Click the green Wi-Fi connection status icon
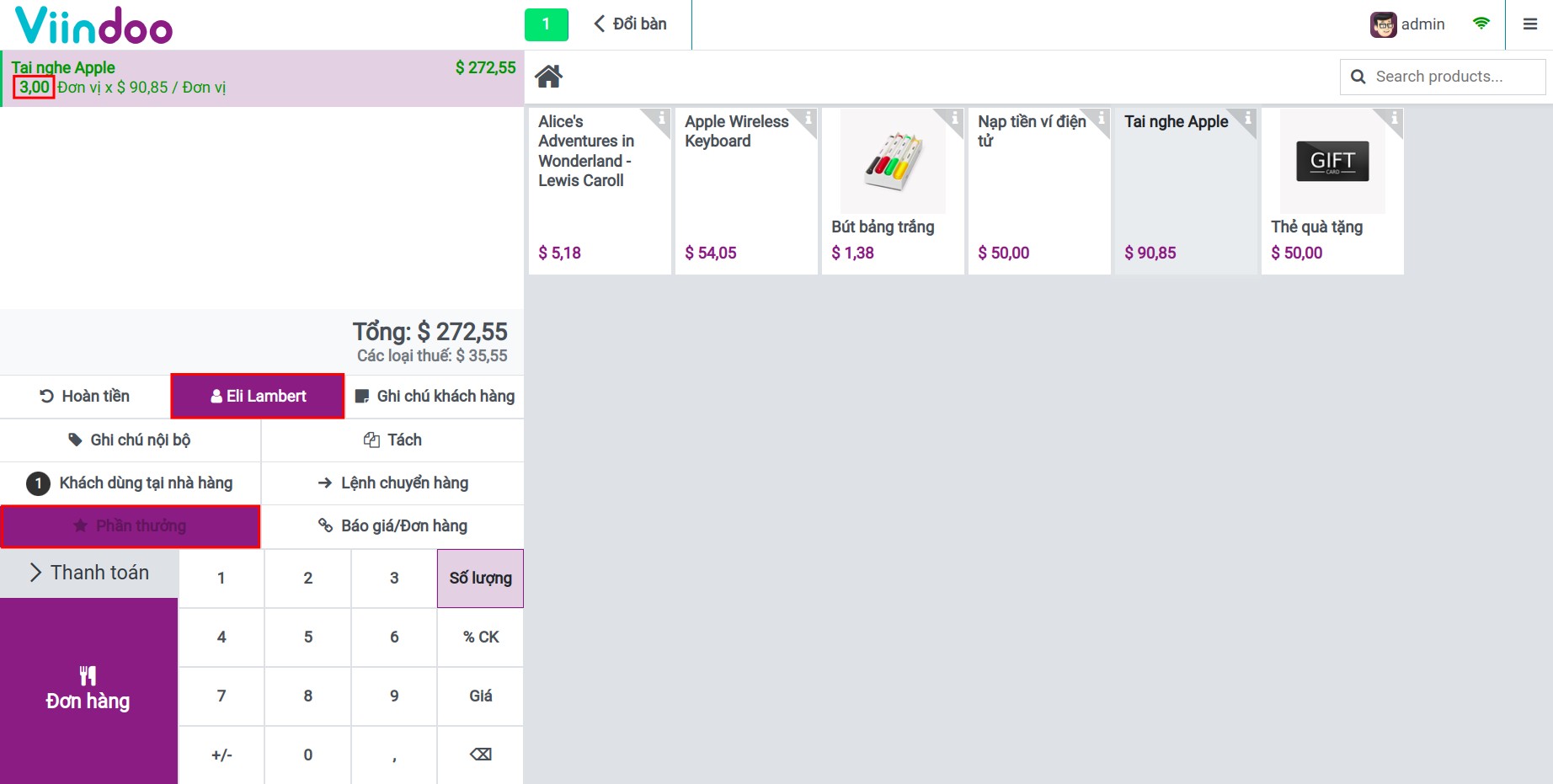This screenshot has width=1553, height=784. (x=1481, y=24)
